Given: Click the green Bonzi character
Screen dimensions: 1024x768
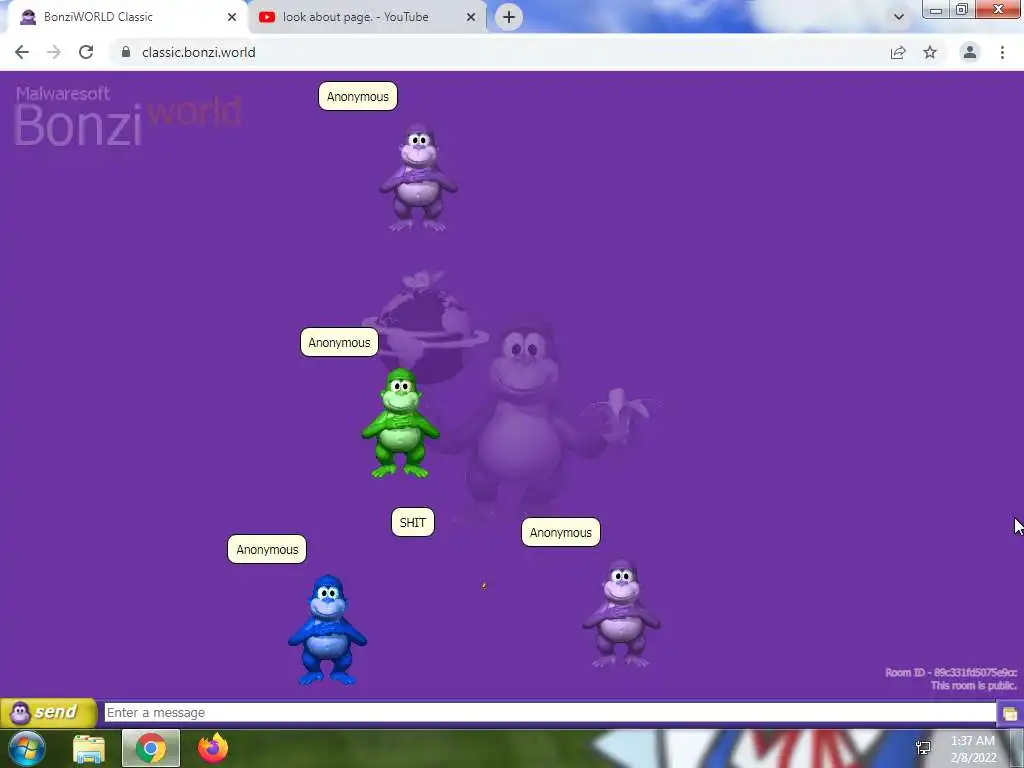Looking at the screenshot, I should (400, 423).
